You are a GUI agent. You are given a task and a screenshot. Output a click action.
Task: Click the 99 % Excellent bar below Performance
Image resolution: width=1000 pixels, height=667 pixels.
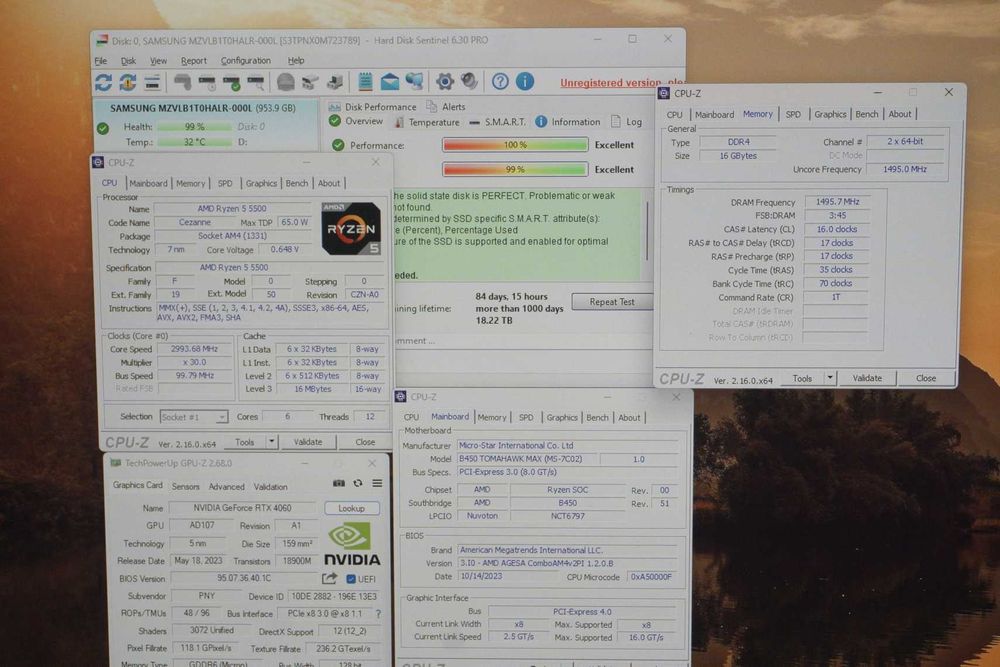[515, 169]
